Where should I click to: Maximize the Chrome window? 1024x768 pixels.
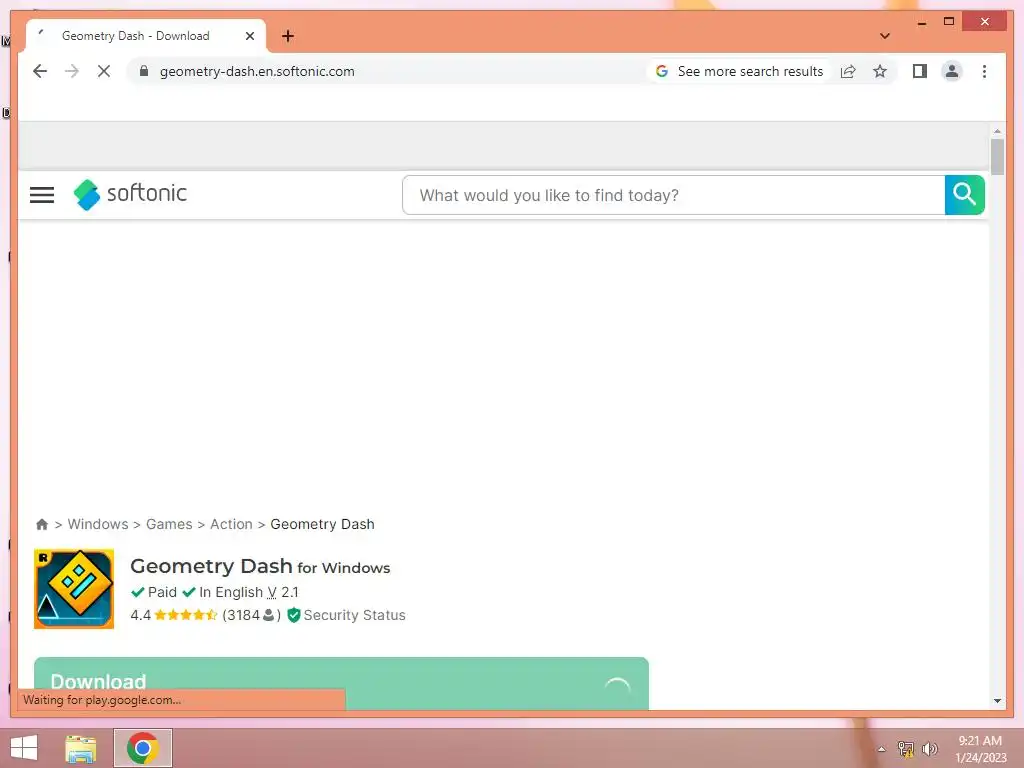click(949, 22)
